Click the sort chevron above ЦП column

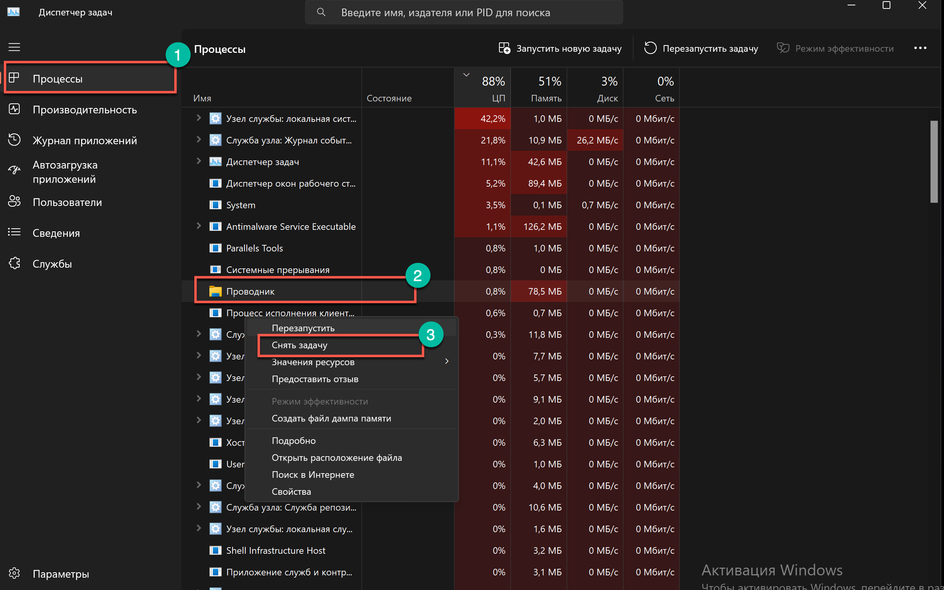point(466,75)
